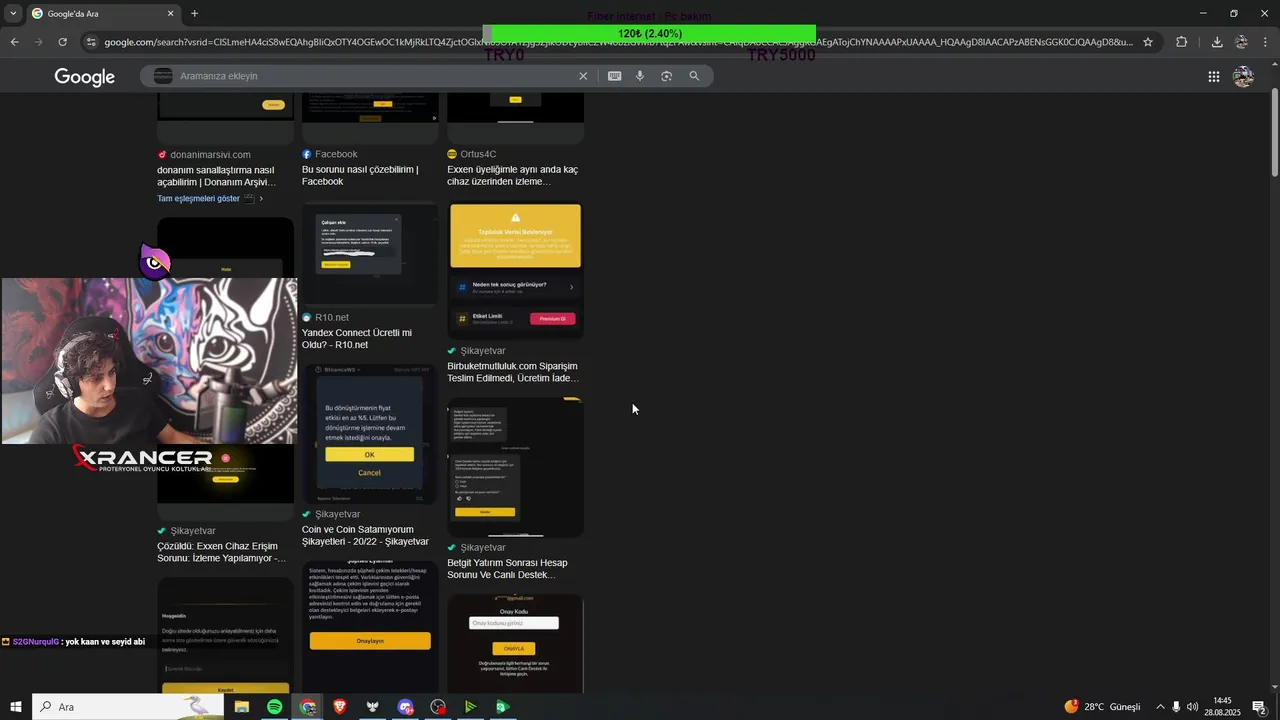Screen dimensions: 1280x720
Task: Click the page vertical scrollbar
Action: coord(1274,133)
